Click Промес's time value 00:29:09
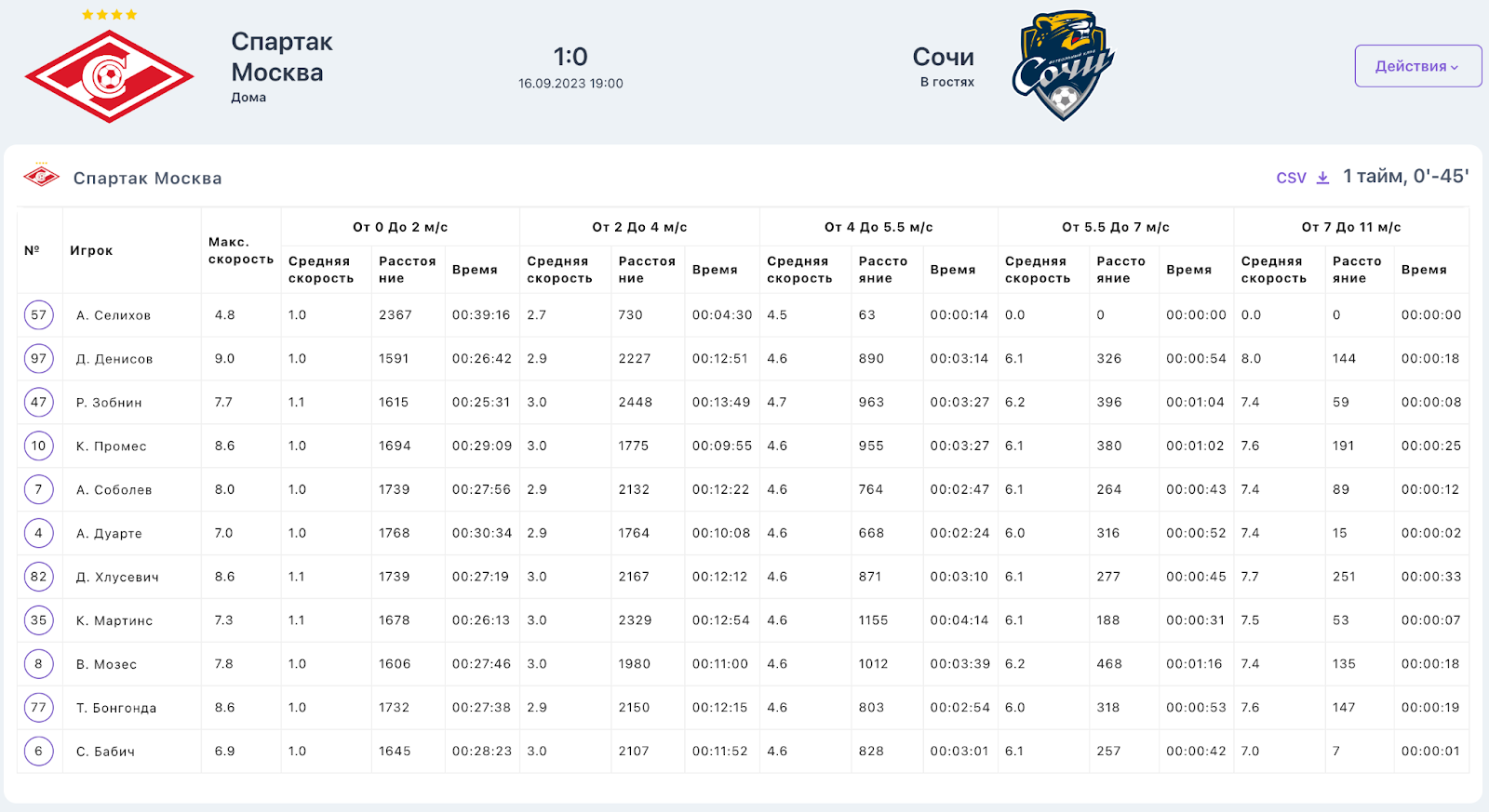Viewport: 1489px width, 812px height. point(482,446)
